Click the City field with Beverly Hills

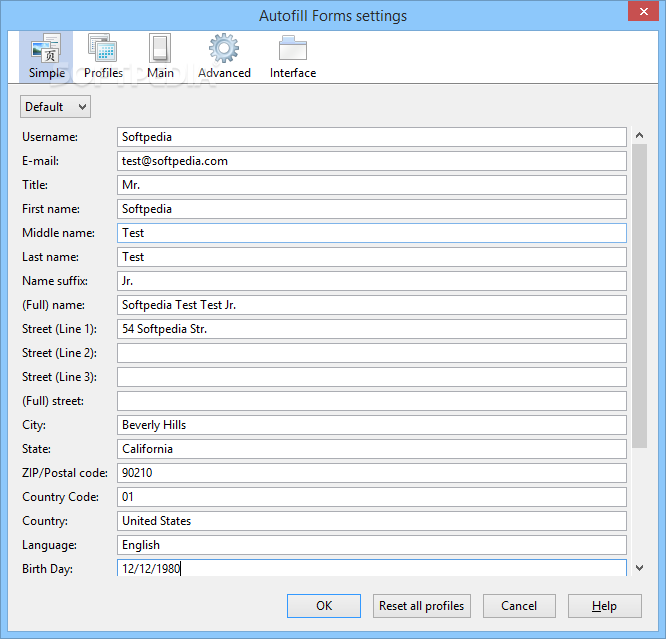[372, 425]
